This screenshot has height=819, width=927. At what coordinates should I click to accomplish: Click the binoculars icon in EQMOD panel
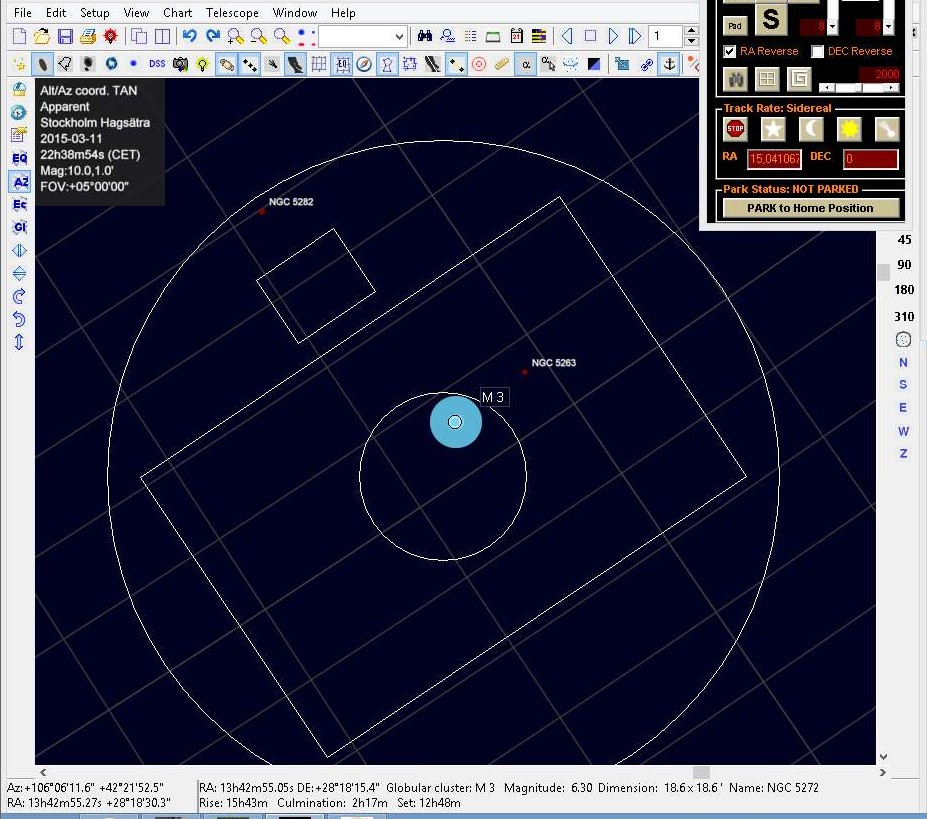[x=735, y=79]
